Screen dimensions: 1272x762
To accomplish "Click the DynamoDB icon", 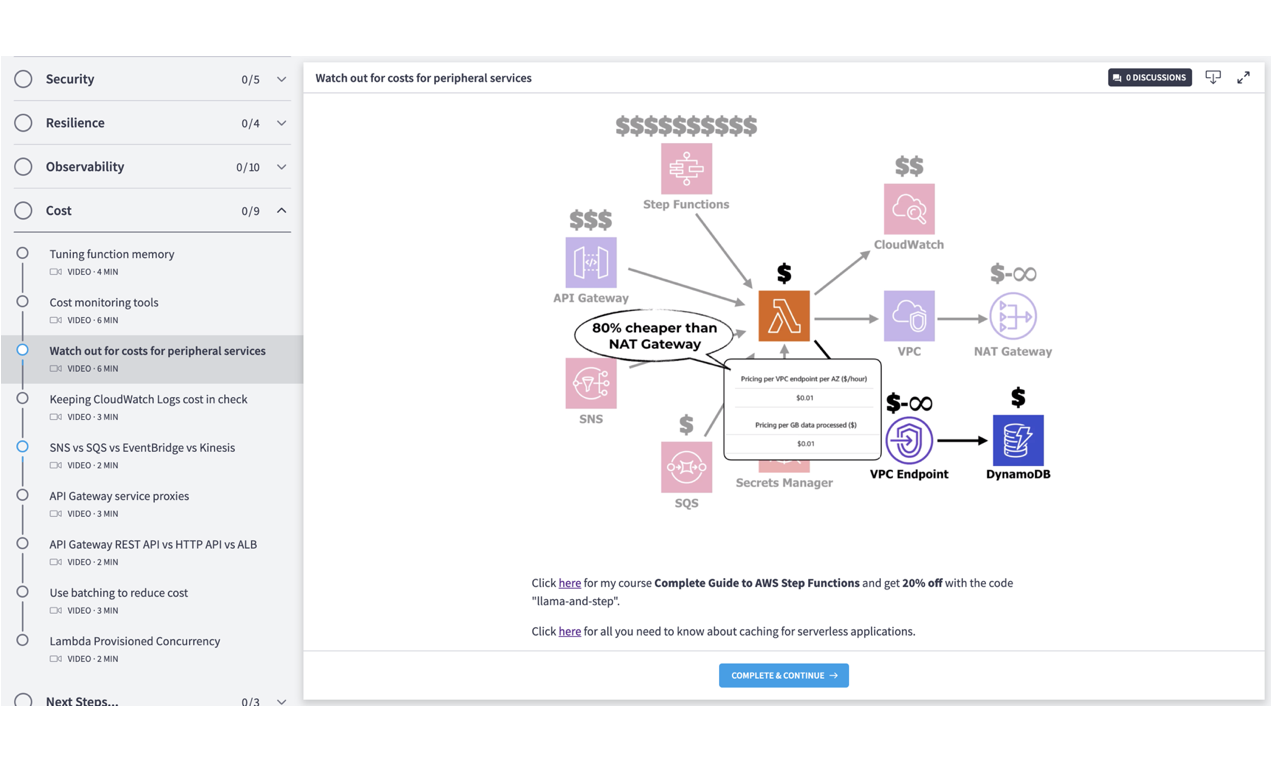I will point(1017,441).
